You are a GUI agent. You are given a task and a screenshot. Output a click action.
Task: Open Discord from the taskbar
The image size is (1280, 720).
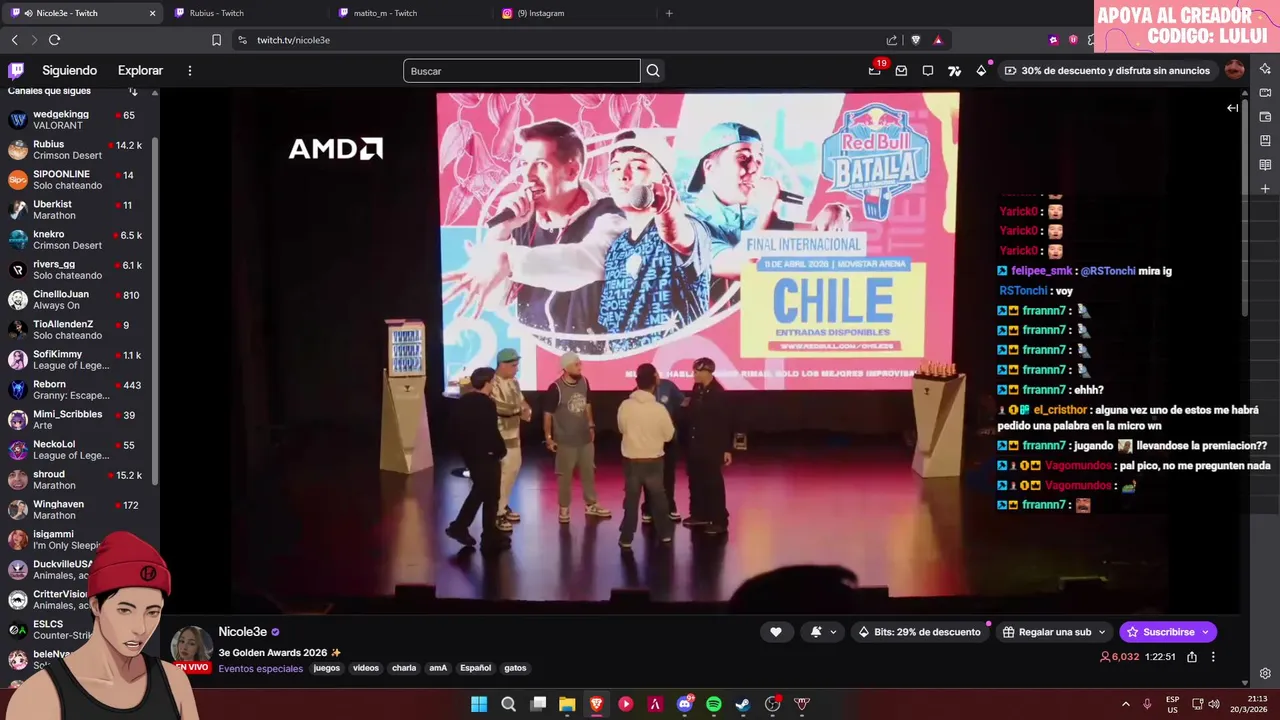[x=684, y=704]
